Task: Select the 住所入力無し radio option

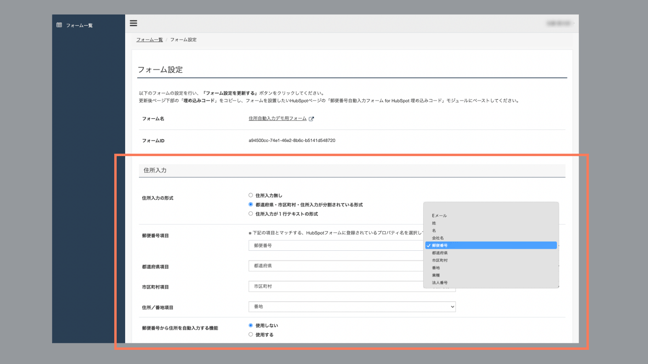Action: (x=250, y=195)
